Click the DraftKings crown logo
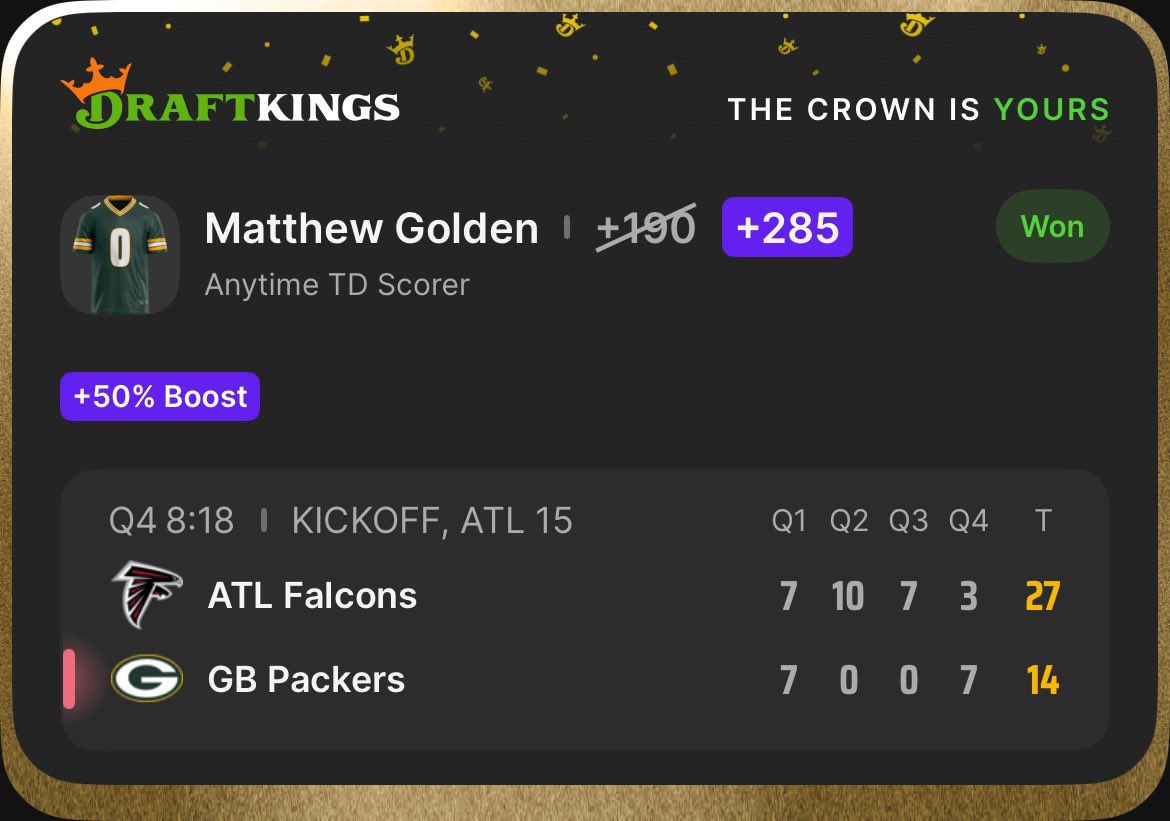The width and height of the screenshot is (1170, 821). point(231,94)
